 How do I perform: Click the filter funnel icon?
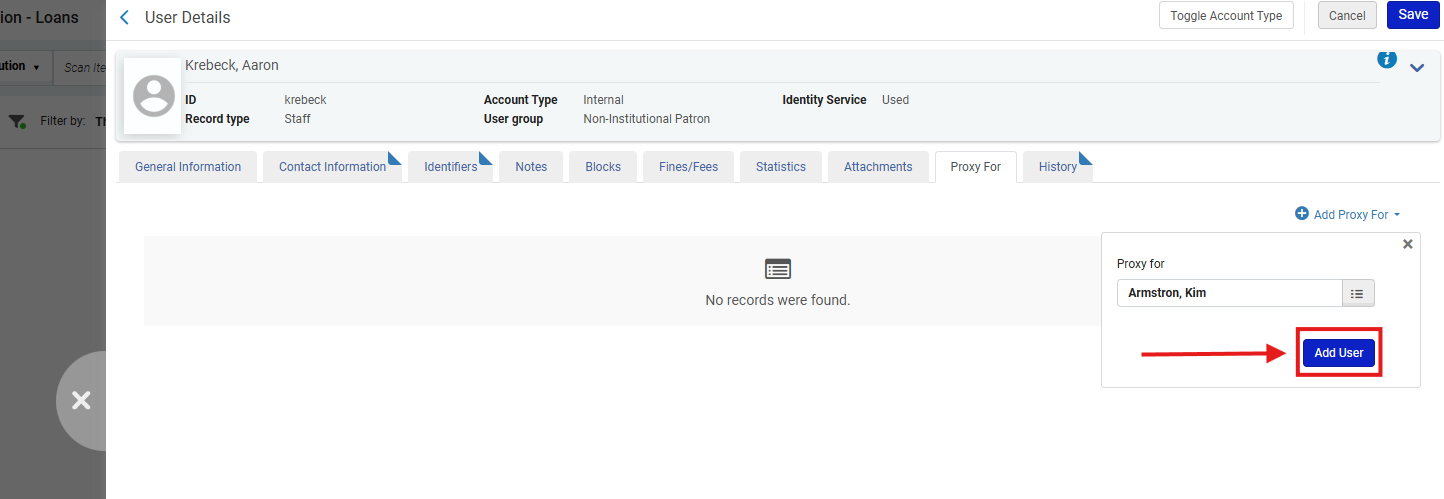(17, 121)
